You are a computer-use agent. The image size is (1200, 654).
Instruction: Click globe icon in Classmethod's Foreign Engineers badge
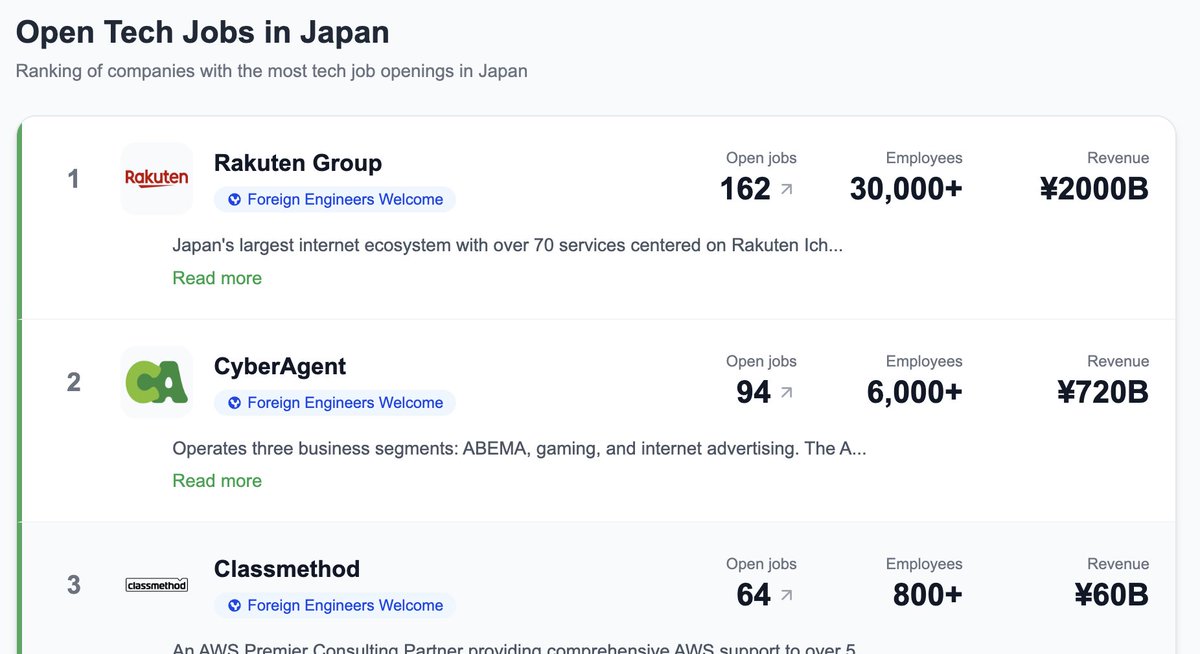coord(234,605)
